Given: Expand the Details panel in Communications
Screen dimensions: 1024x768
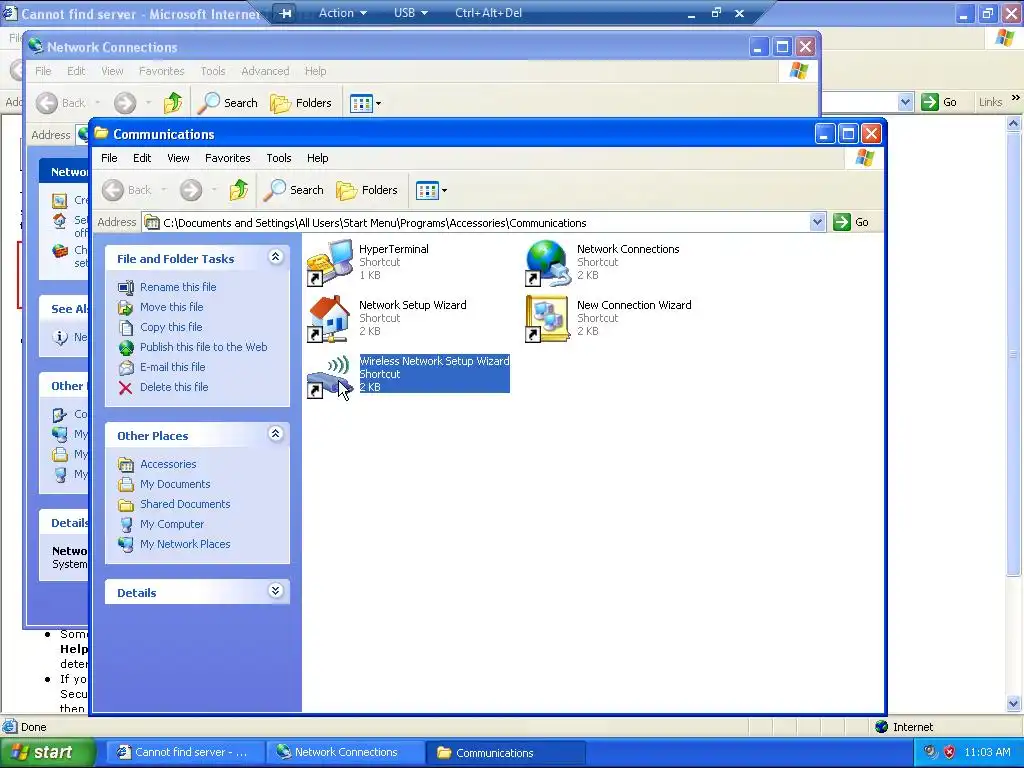Looking at the screenshot, I should tap(276, 591).
